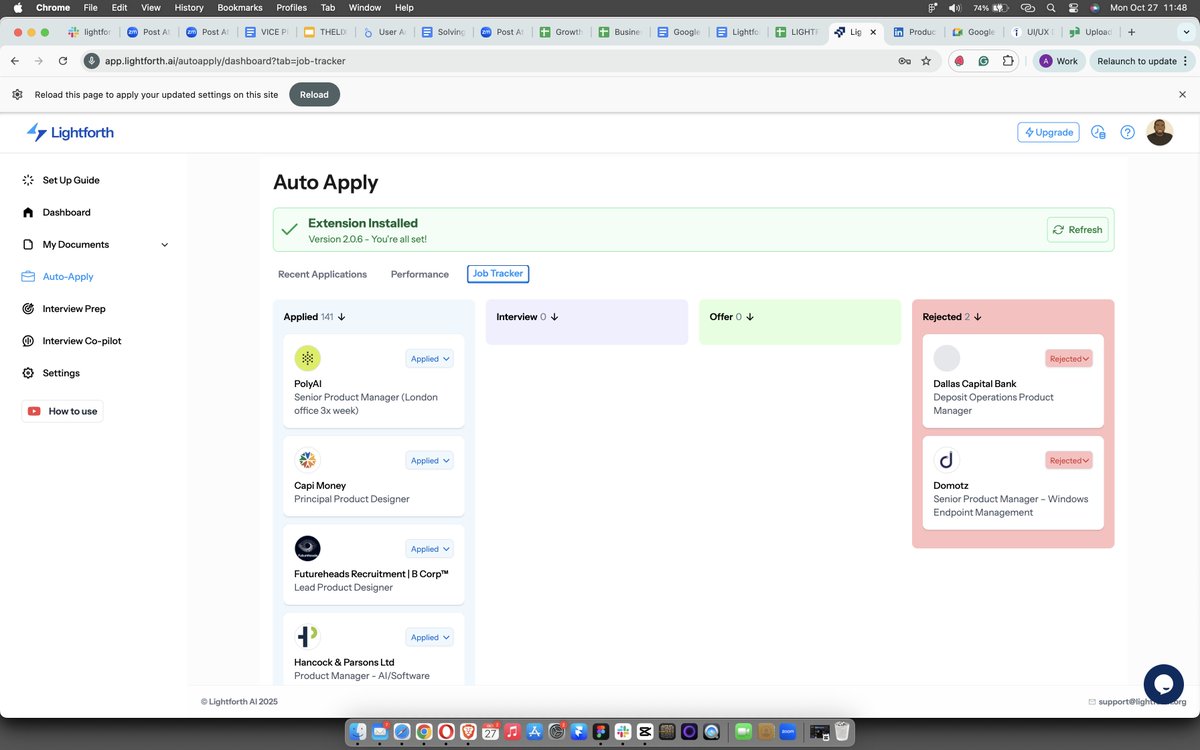This screenshot has height=750, width=1200.
Task: Bookmark this page with the star icon
Action: coord(926,61)
